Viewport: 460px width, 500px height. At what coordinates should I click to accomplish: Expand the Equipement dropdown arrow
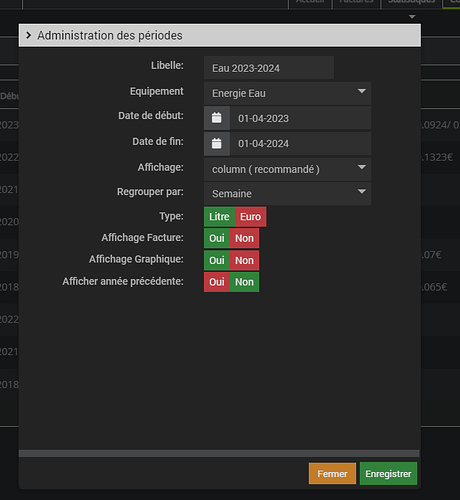362,91
